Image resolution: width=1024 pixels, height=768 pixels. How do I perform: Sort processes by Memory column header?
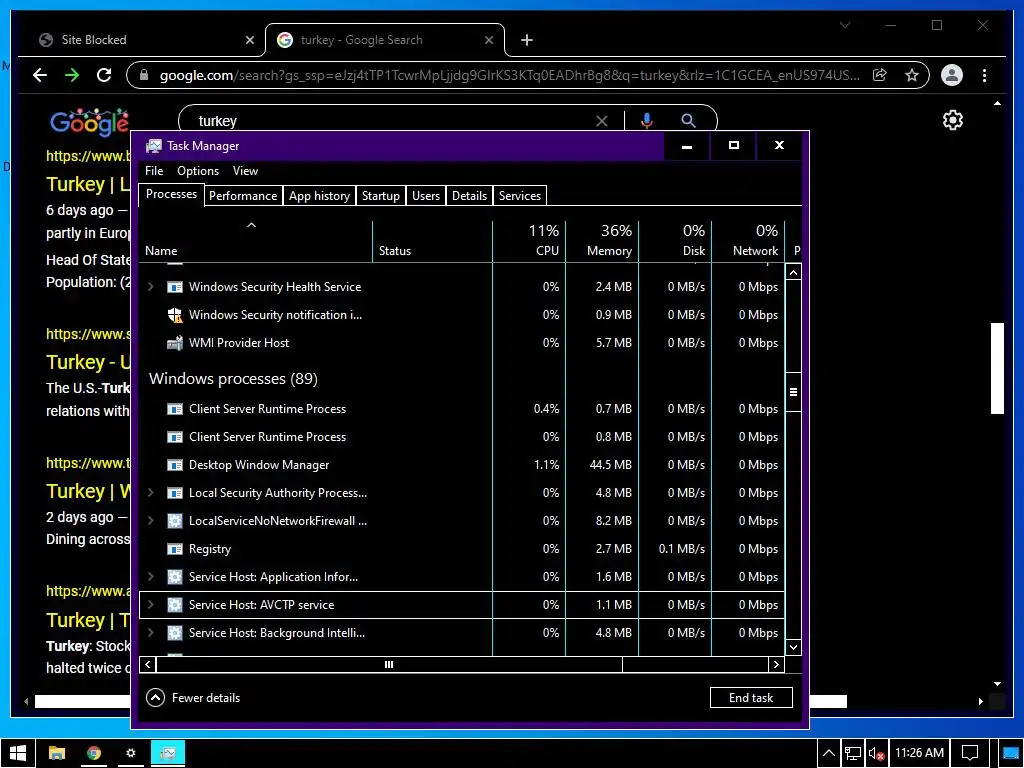point(602,241)
